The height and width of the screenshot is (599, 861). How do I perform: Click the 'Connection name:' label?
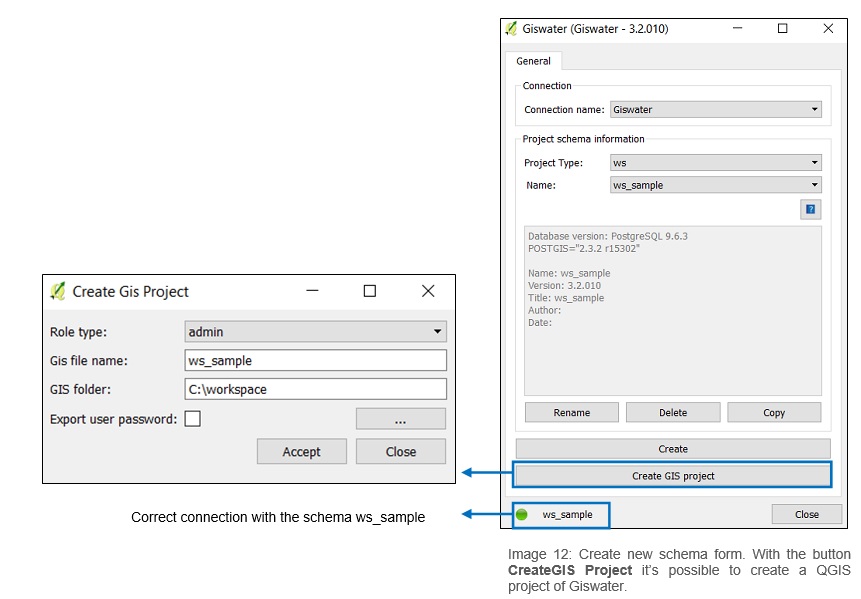tap(564, 109)
